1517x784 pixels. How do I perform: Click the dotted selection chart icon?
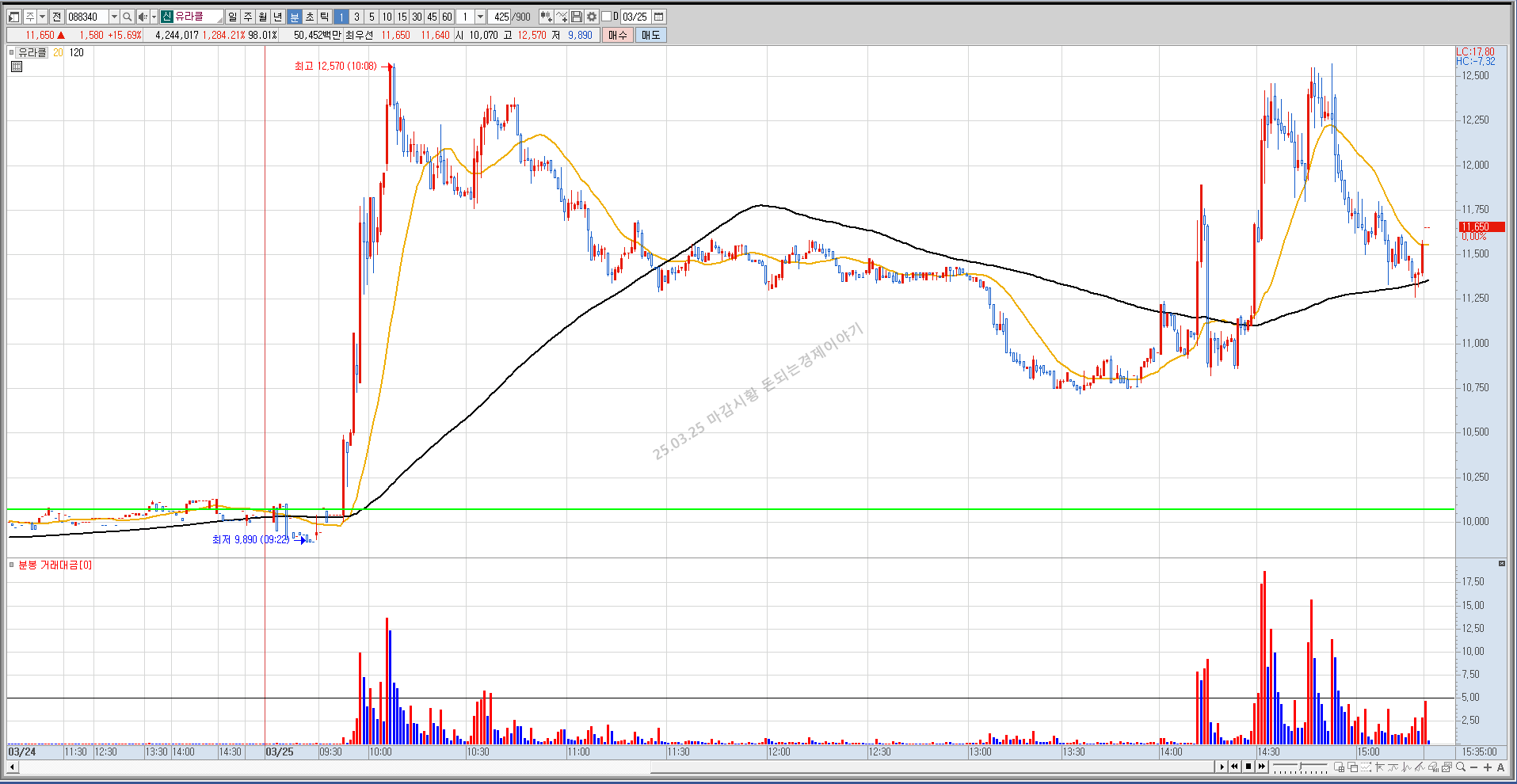click(1366, 767)
